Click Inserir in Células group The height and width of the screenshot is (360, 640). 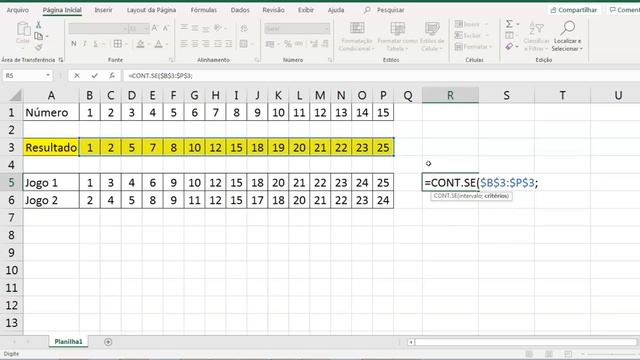coord(471,24)
